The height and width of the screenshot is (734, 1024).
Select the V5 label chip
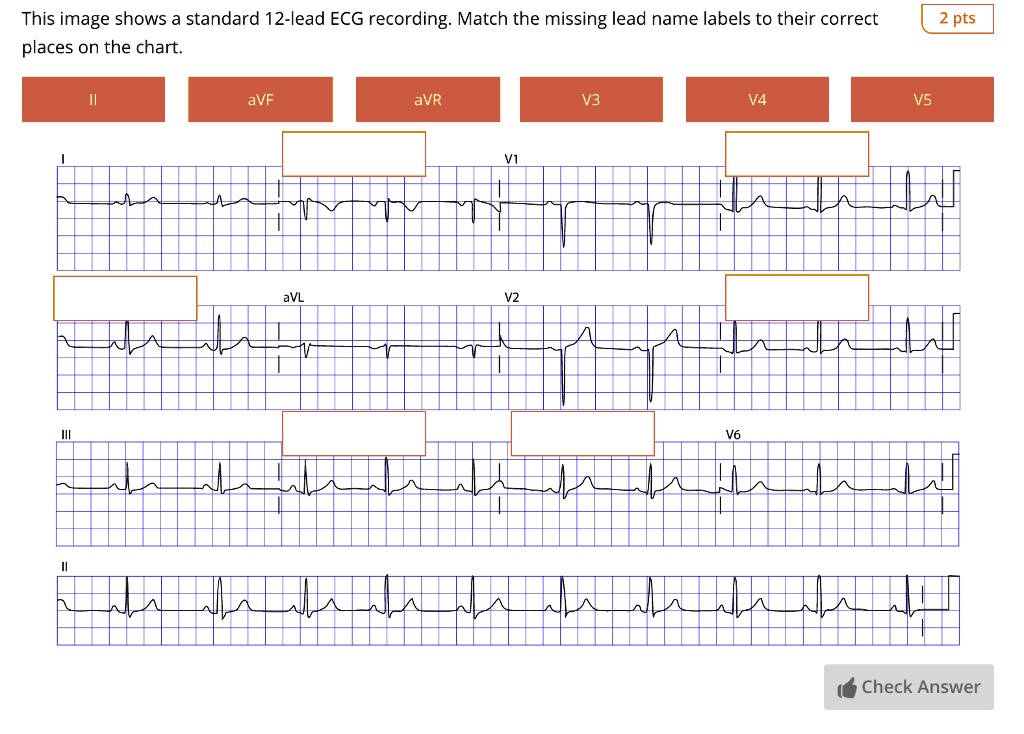point(922,99)
